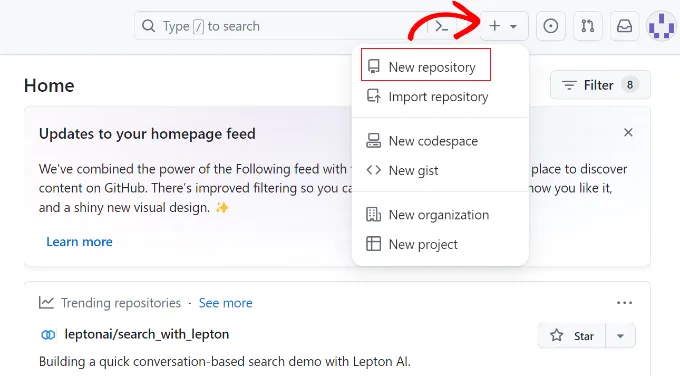Open leptonai/search_with_lepton repository link
This screenshot has height=376, width=680.
[x=147, y=334]
